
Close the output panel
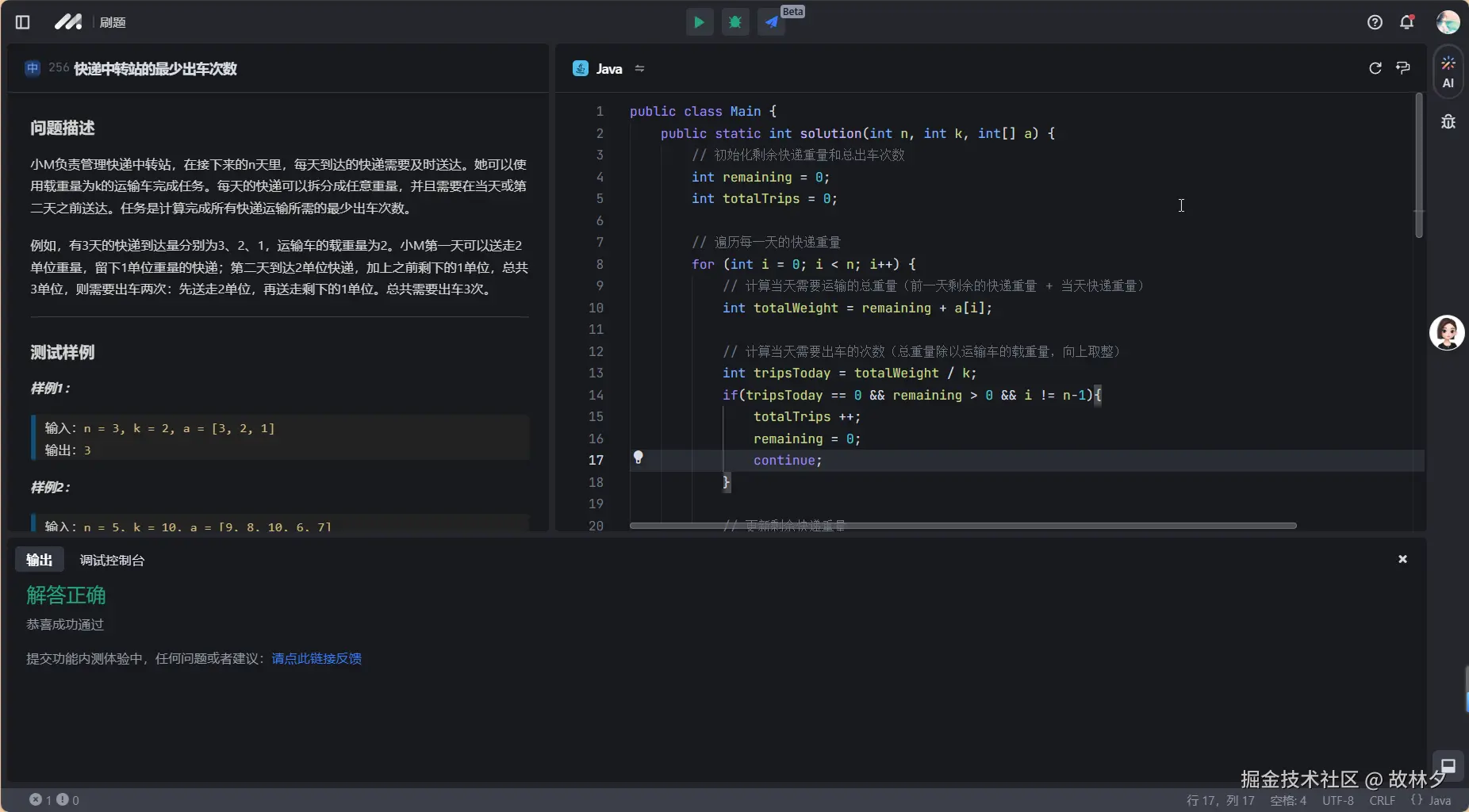tap(1402, 559)
